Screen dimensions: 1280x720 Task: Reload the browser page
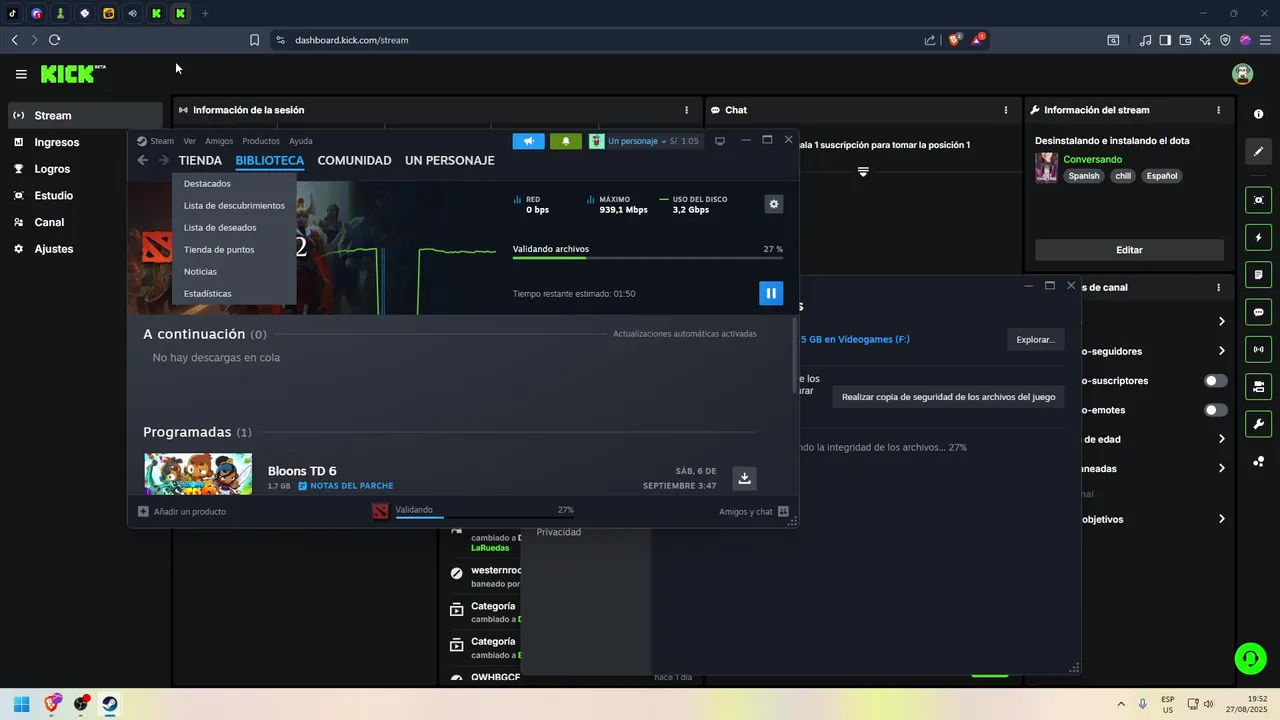click(54, 40)
